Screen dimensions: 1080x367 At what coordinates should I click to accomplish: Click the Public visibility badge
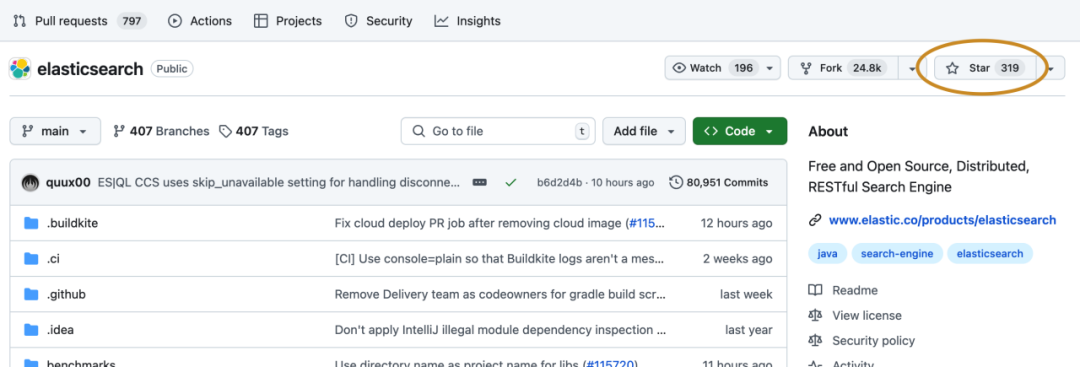point(172,69)
